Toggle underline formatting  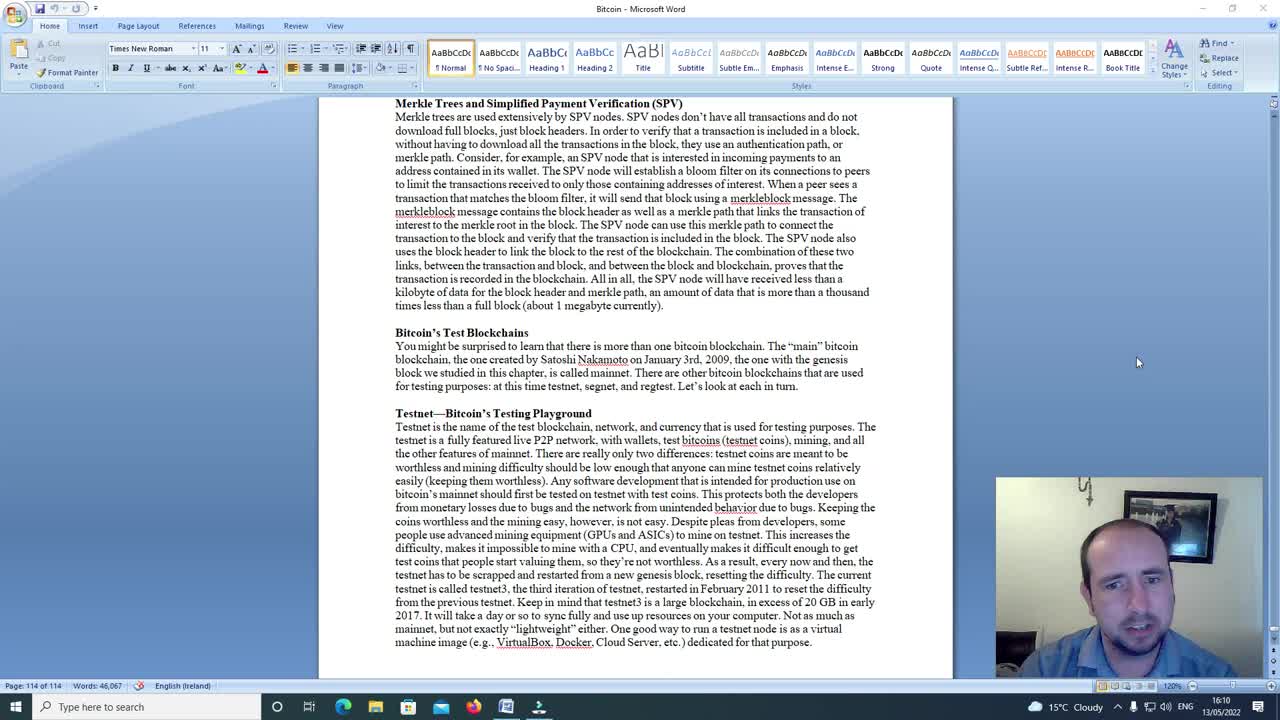pos(146,68)
